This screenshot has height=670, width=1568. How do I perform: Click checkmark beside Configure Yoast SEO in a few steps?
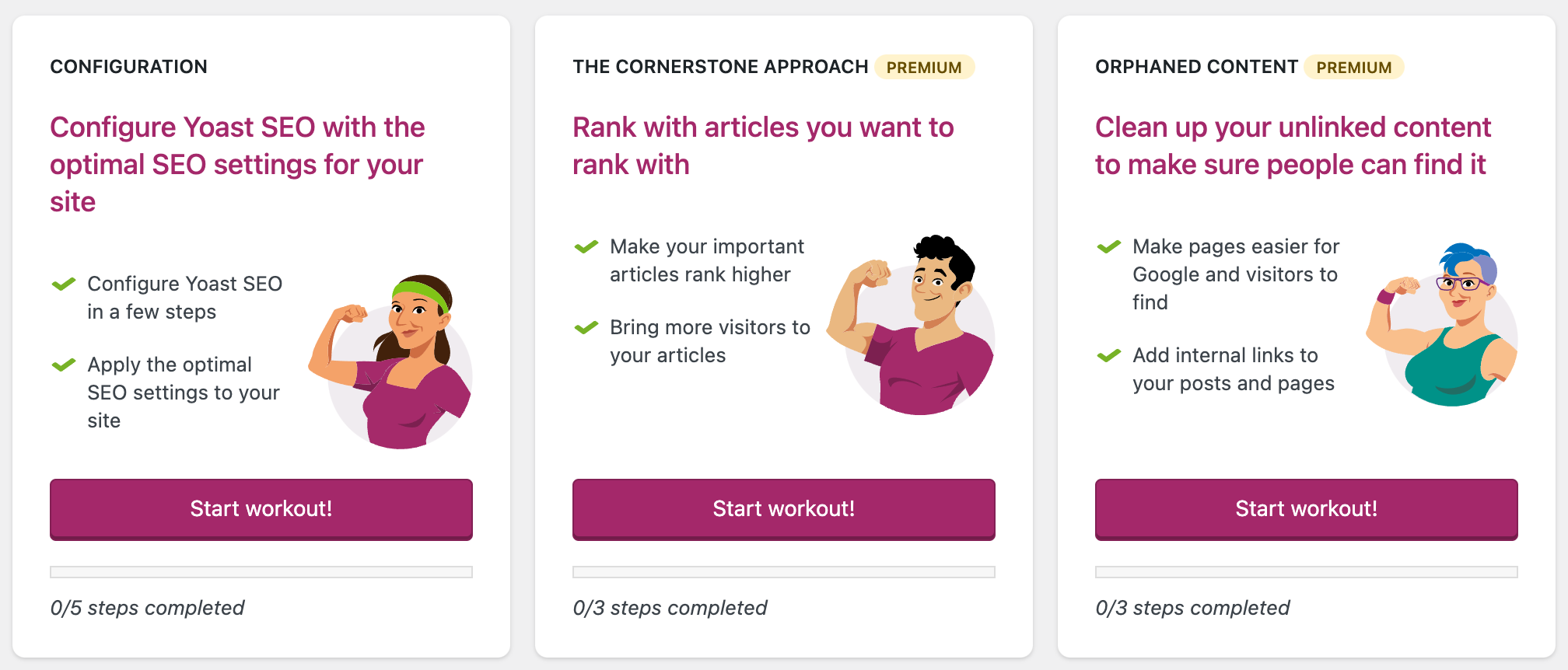[64, 284]
